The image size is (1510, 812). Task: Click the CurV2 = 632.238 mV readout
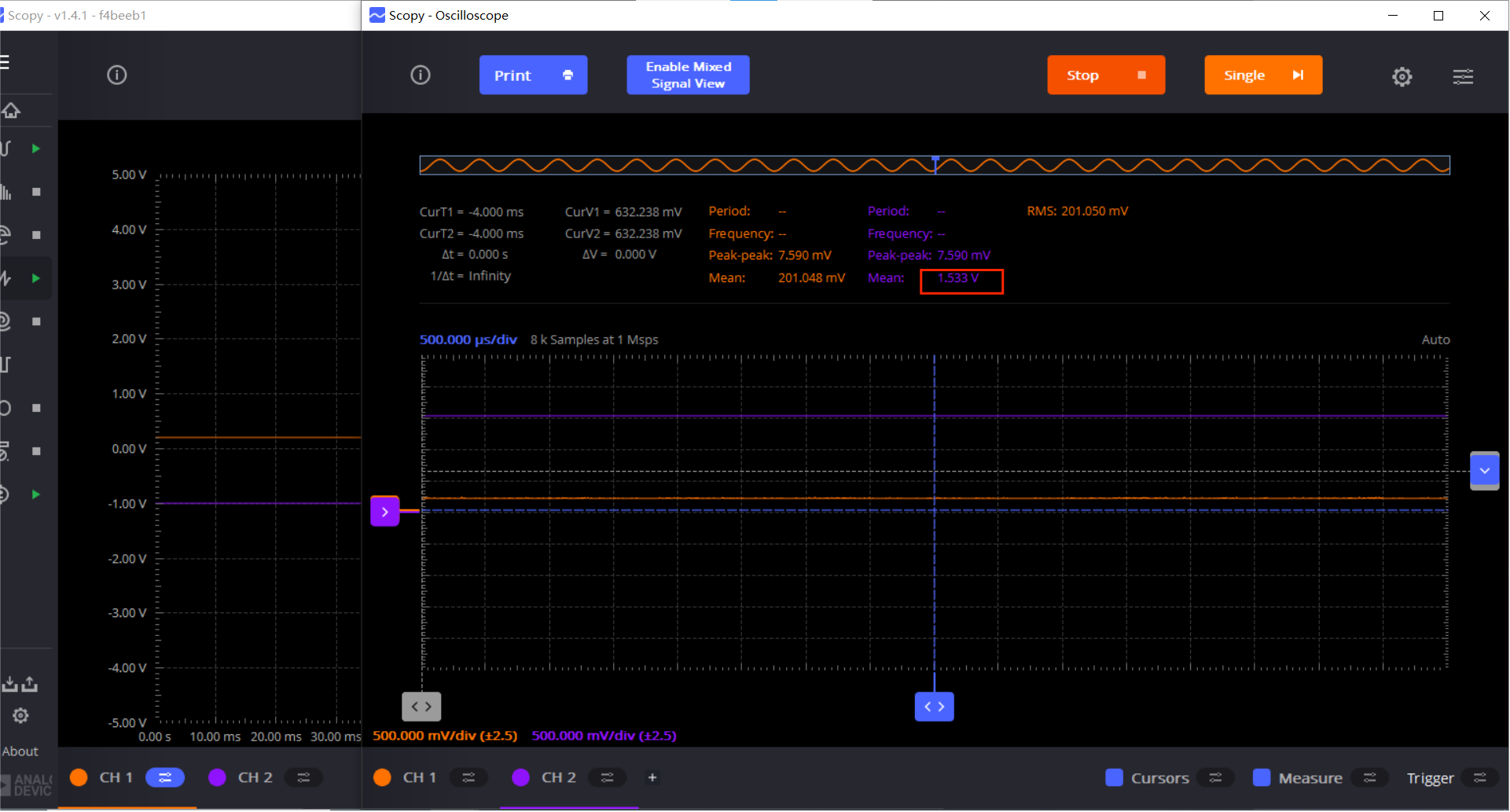pos(623,233)
